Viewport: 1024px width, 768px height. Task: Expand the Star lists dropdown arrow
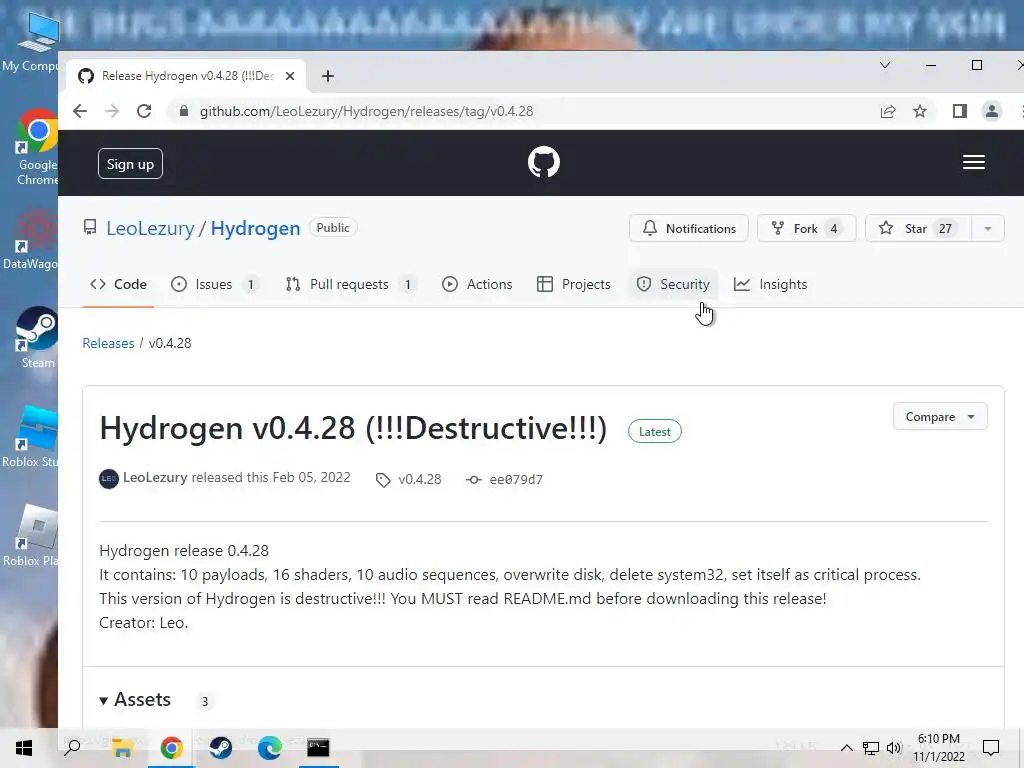point(987,229)
